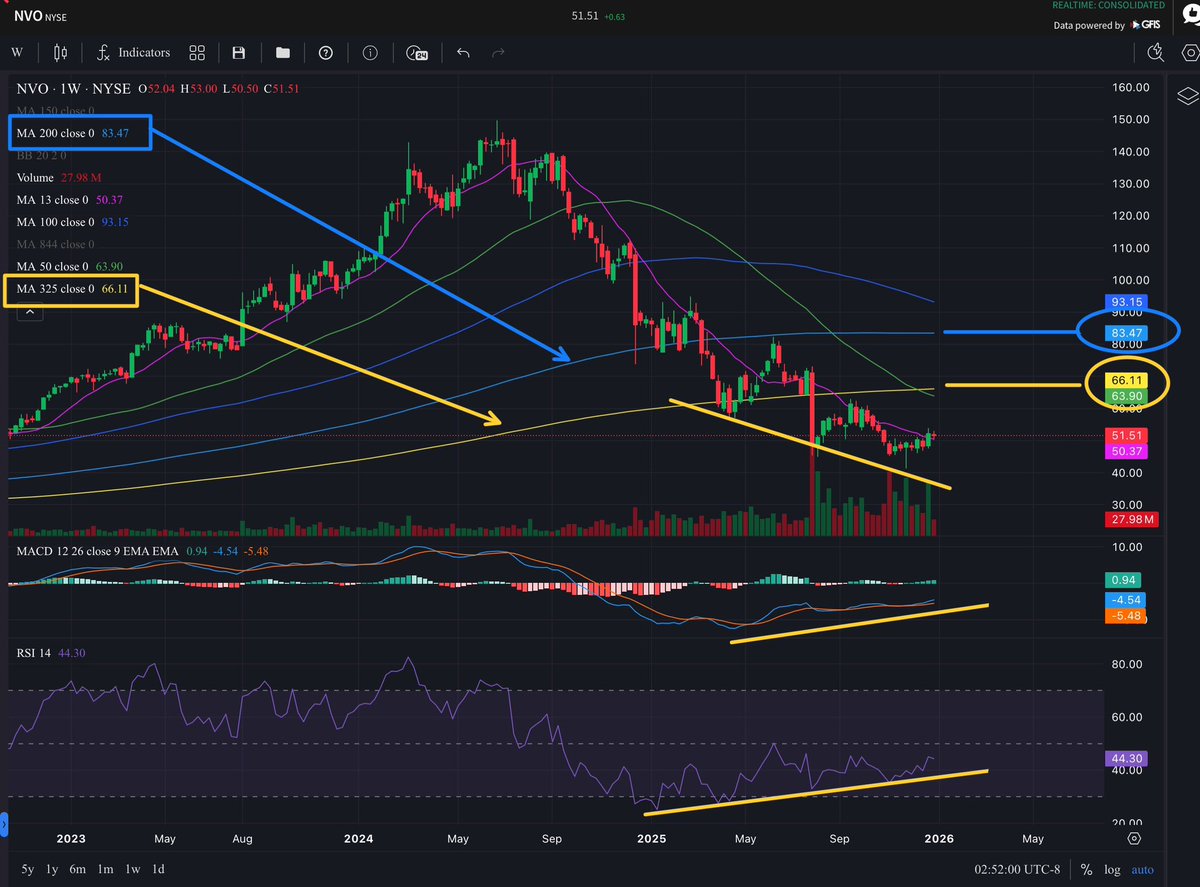The width and height of the screenshot is (1200, 887).
Task: Click the 66.11 yellow price axis label
Action: click(1128, 381)
